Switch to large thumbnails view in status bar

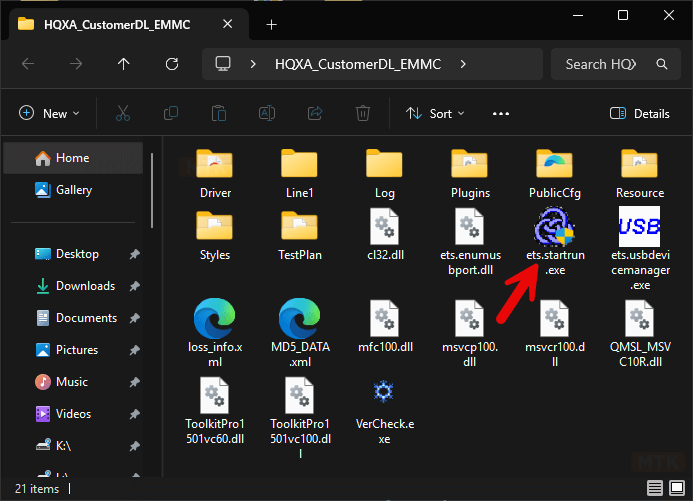click(675, 489)
